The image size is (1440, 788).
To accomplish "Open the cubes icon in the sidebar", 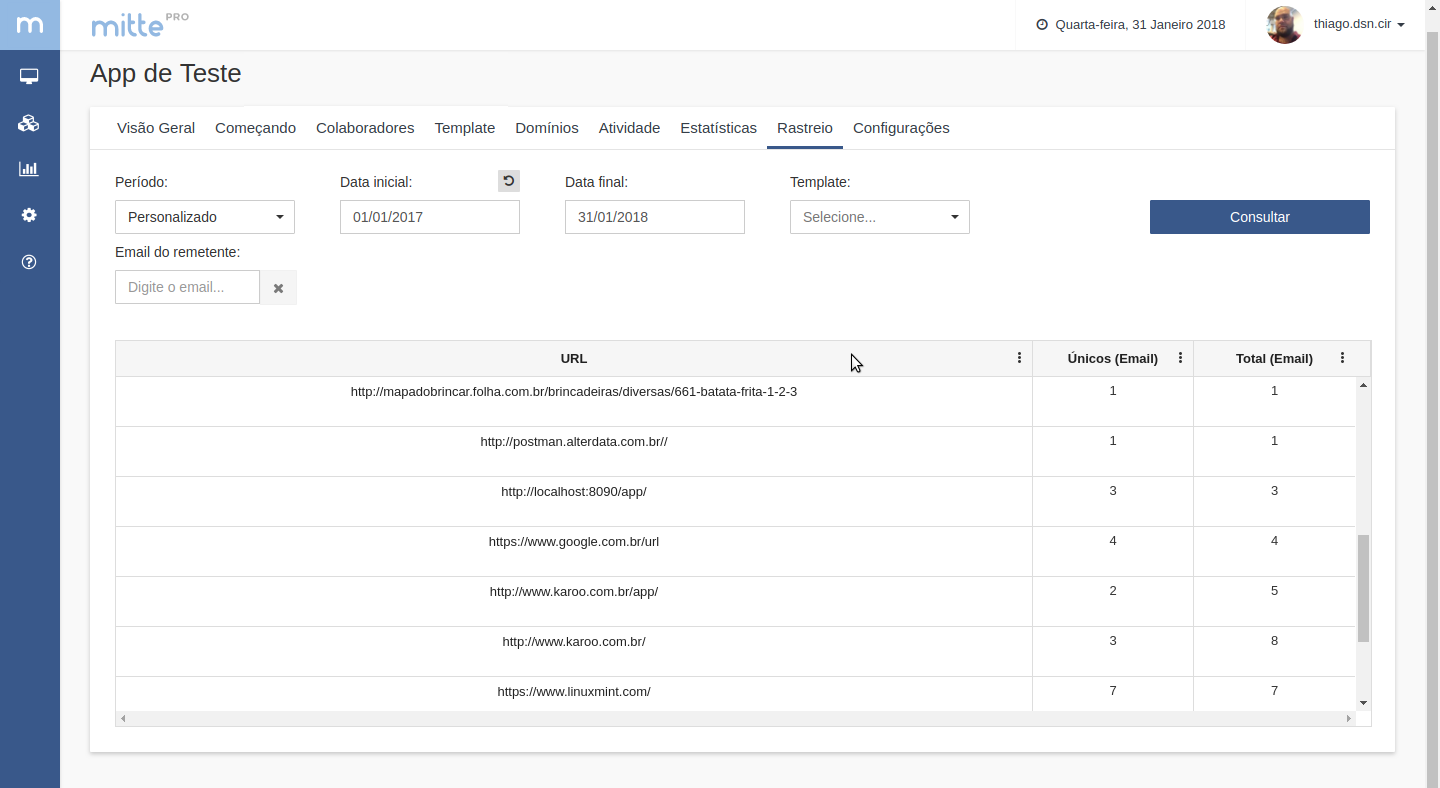I will click(x=29, y=123).
